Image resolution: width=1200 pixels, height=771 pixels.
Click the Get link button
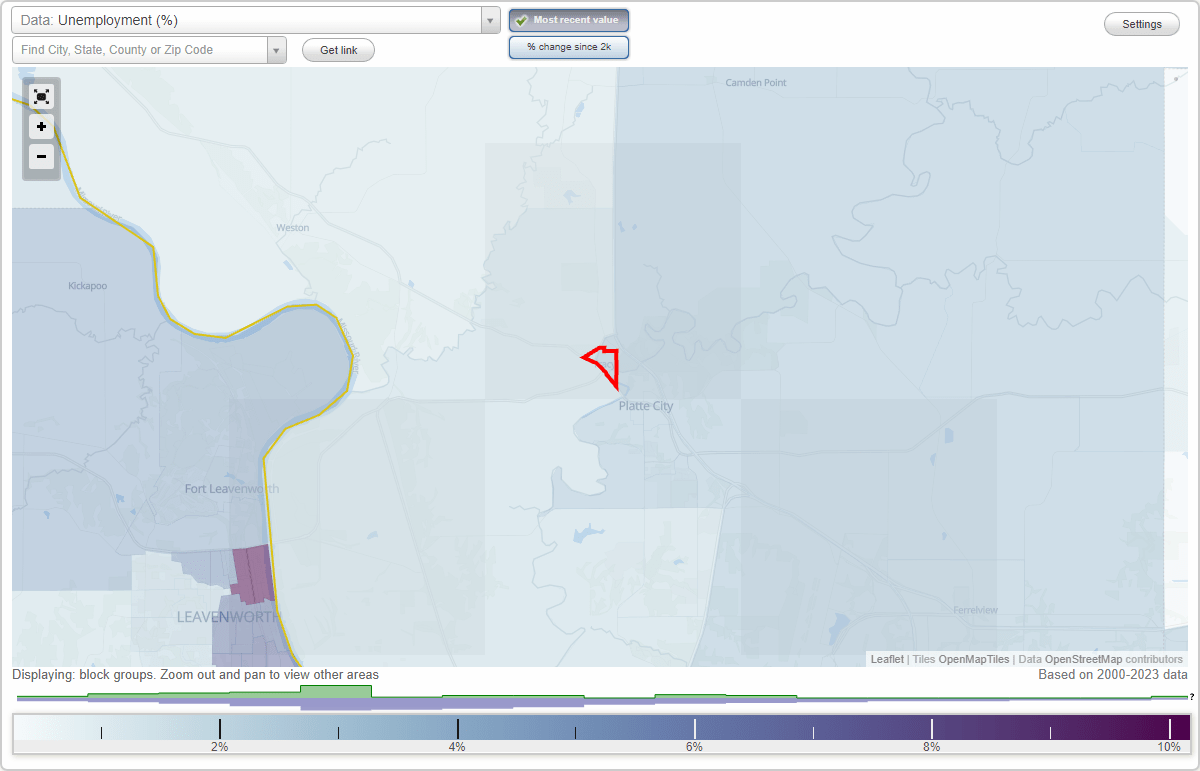(x=338, y=50)
